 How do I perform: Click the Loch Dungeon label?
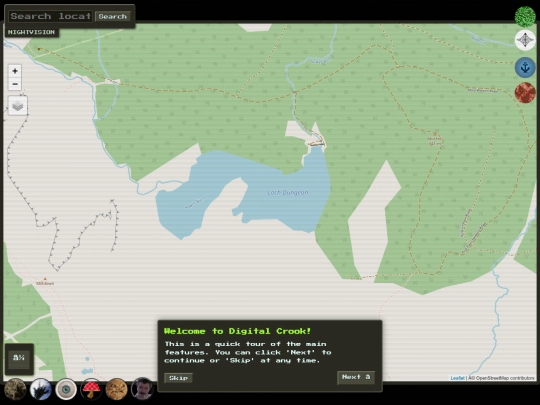tap(288, 193)
